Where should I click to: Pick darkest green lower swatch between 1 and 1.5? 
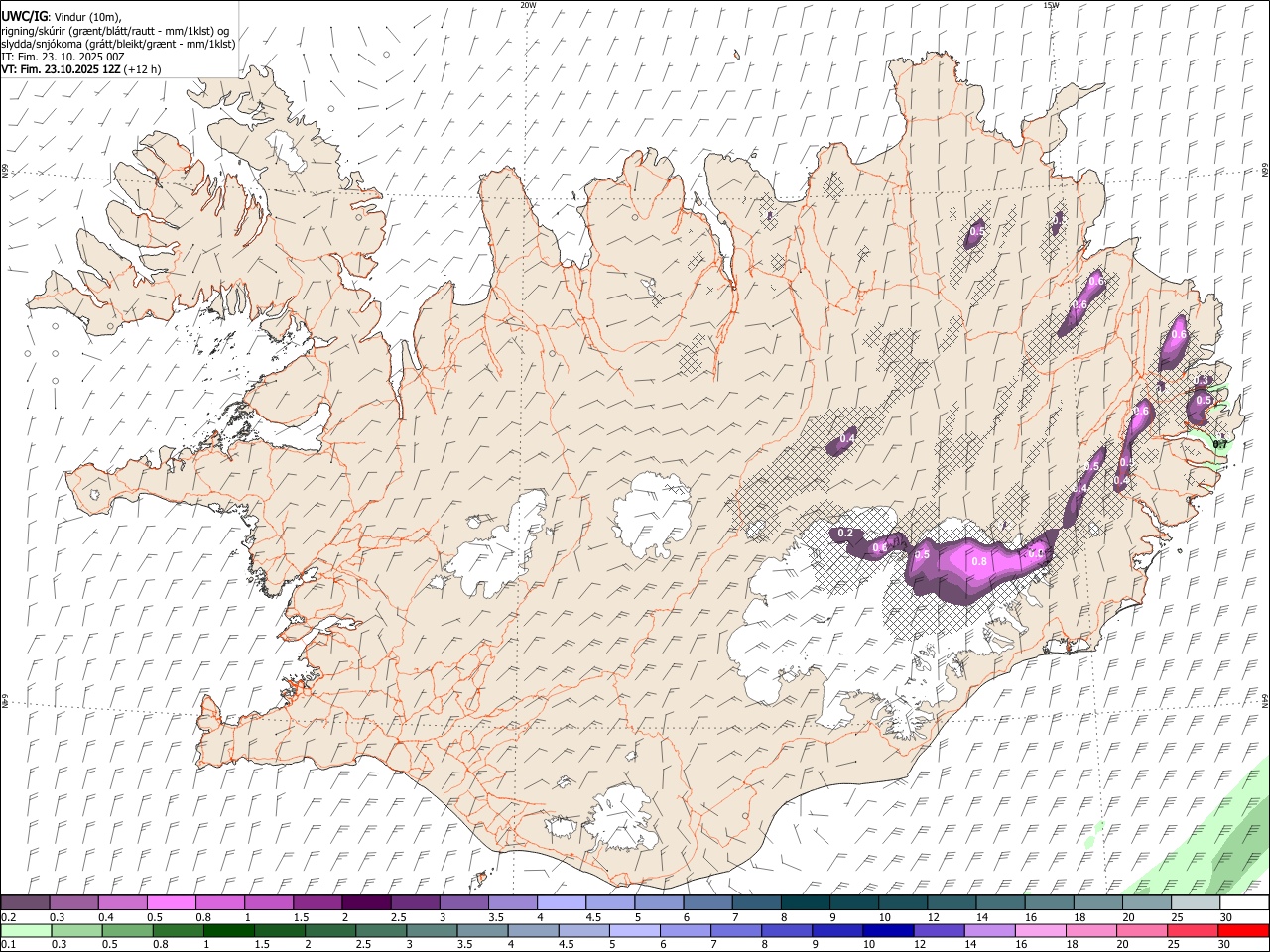229,930
